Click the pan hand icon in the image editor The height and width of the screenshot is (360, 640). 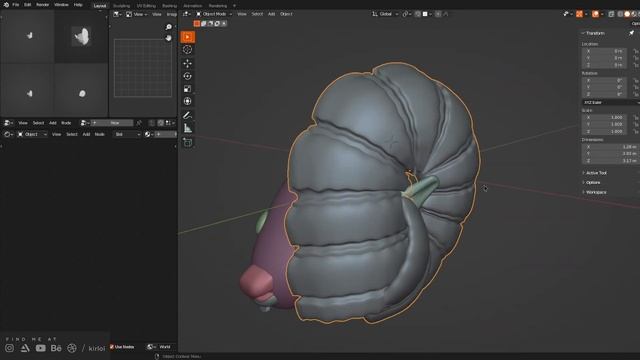[169, 38]
